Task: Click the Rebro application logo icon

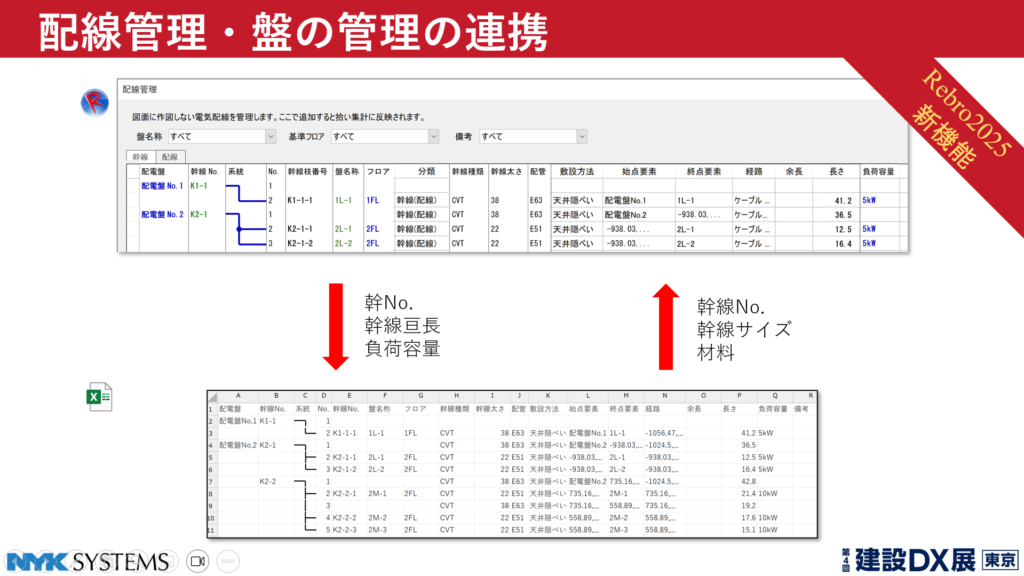Action: (x=95, y=102)
